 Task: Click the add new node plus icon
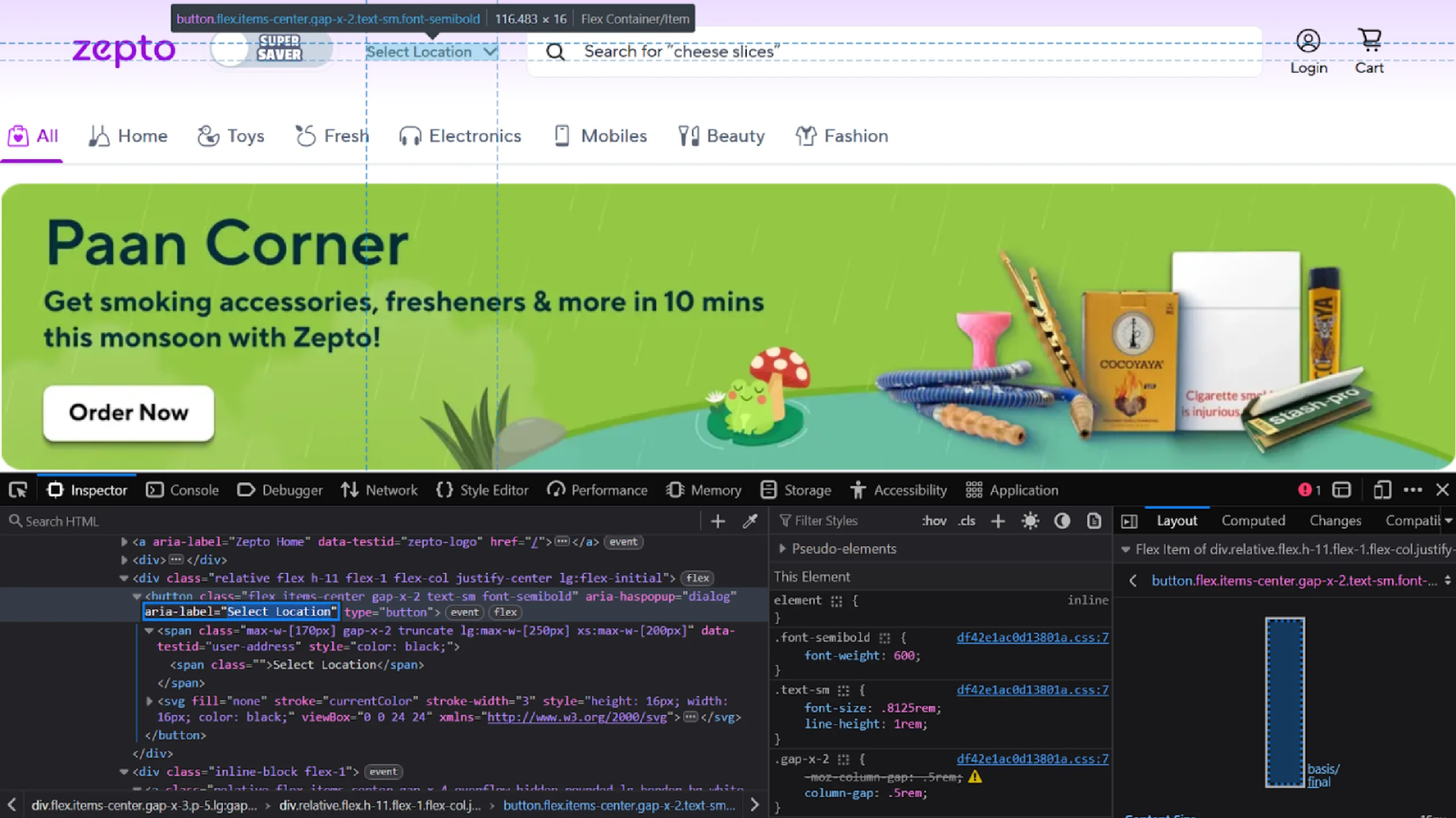718,521
